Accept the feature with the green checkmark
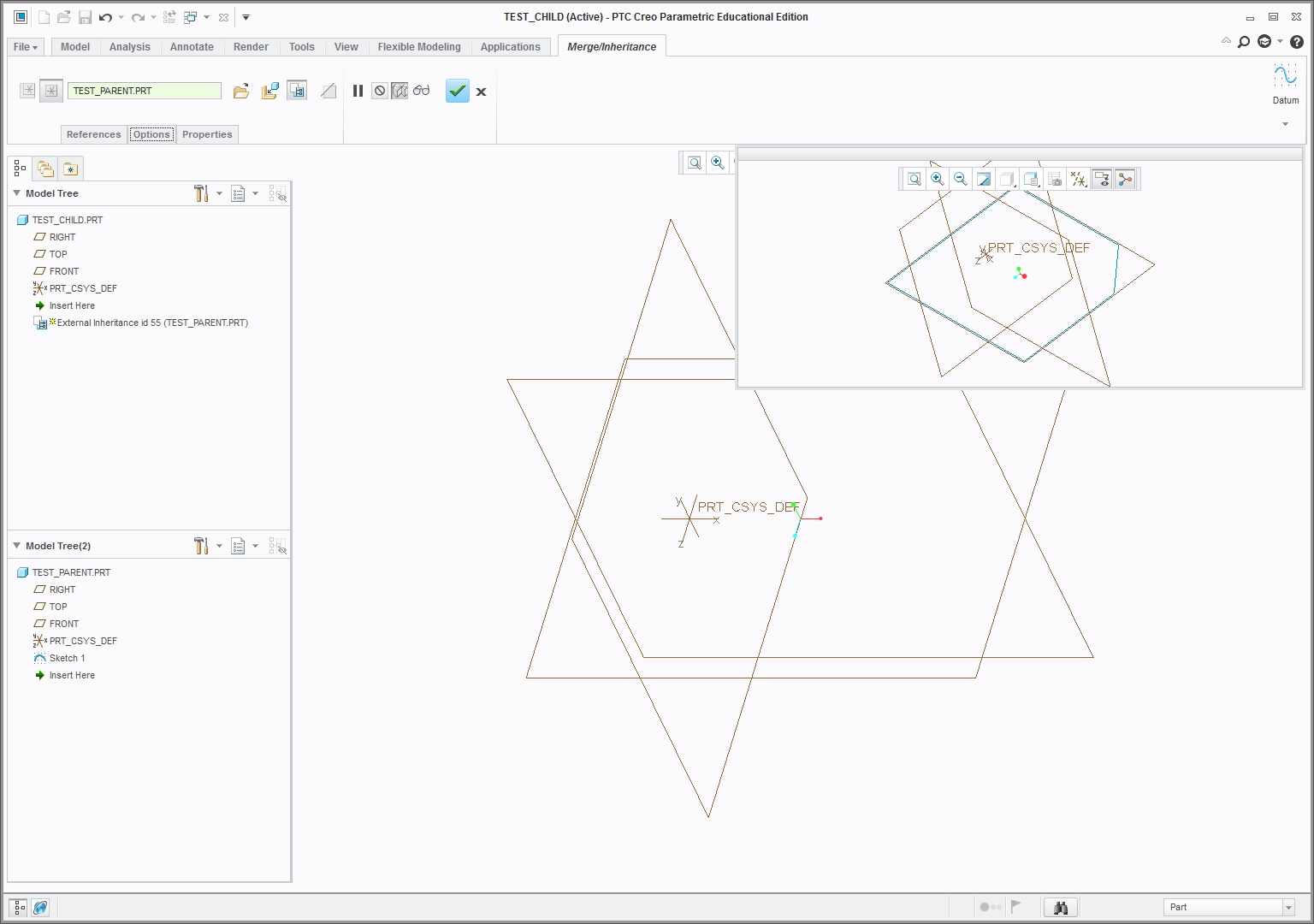This screenshot has height=924, width=1314. 458,91
